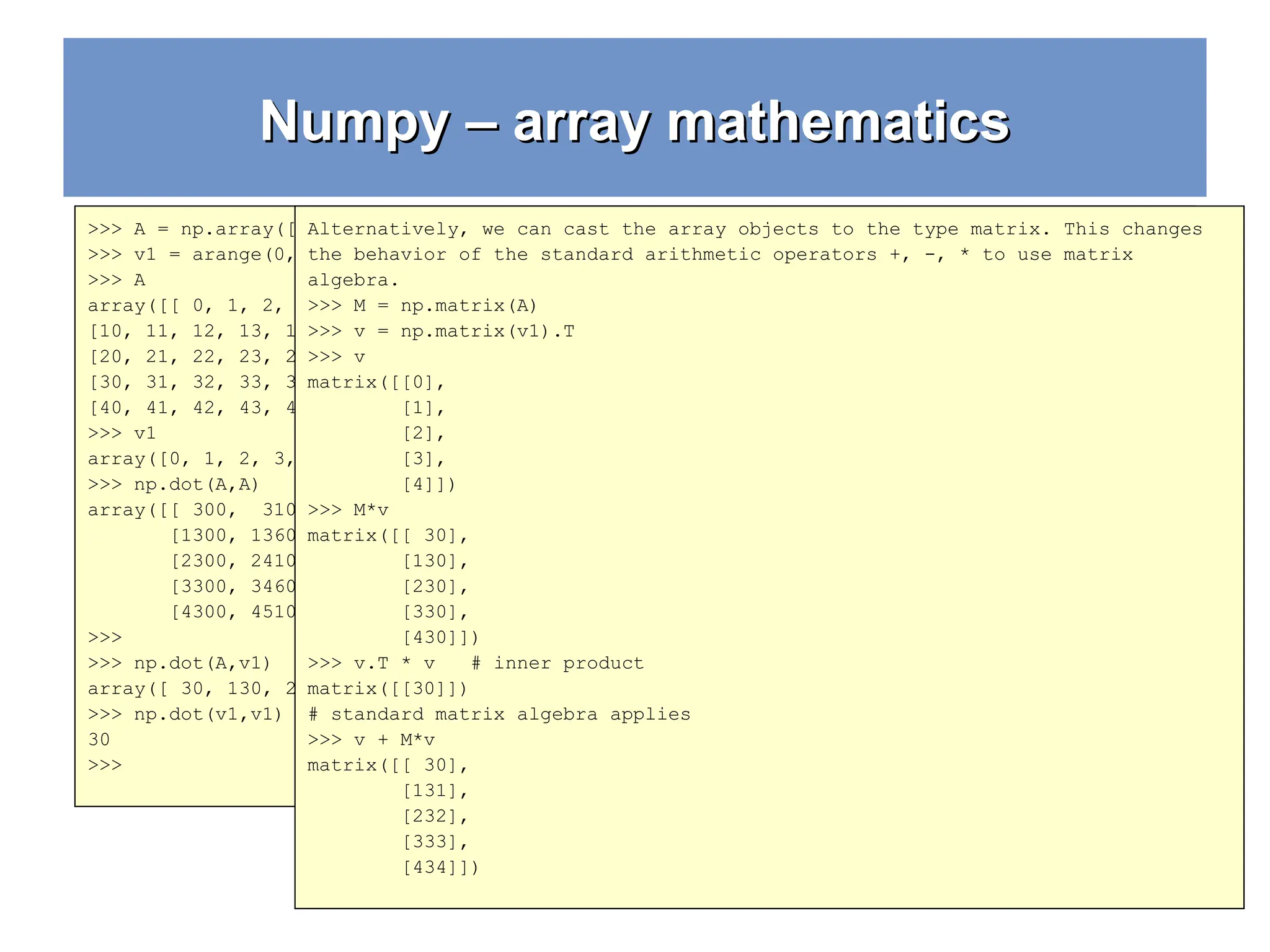Image resolution: width=1270 pixels, height=952 pixels.
Task: Click the '# standard matrix algebra applies' comment
Action: [x=499, y=714]
